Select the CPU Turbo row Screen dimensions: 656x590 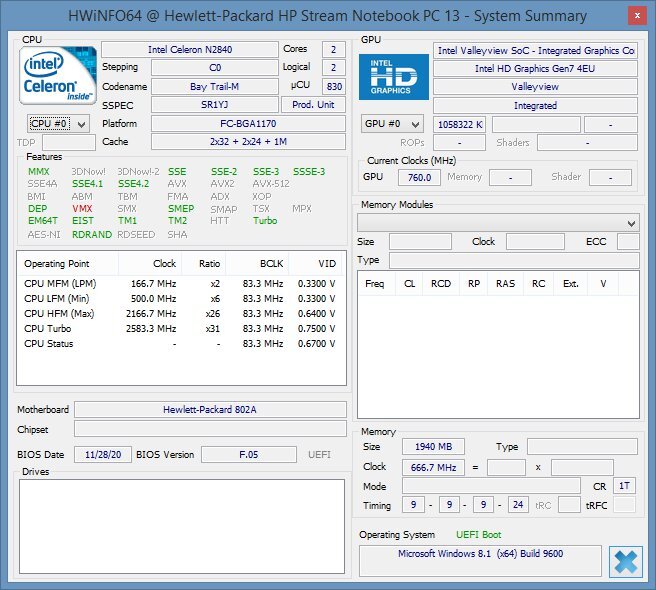[180, 329]
